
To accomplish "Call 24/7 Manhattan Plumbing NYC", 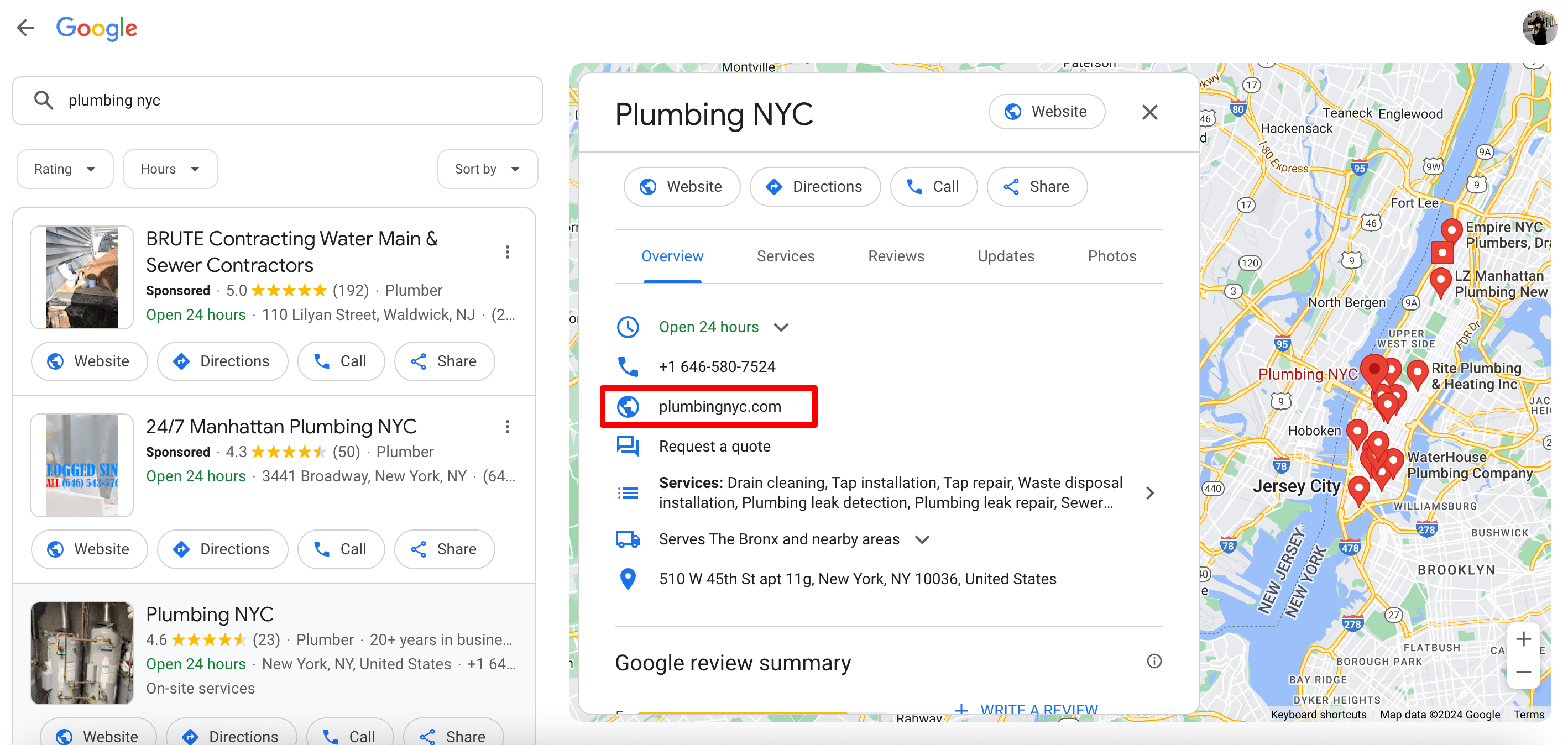I will pos(341,549).
